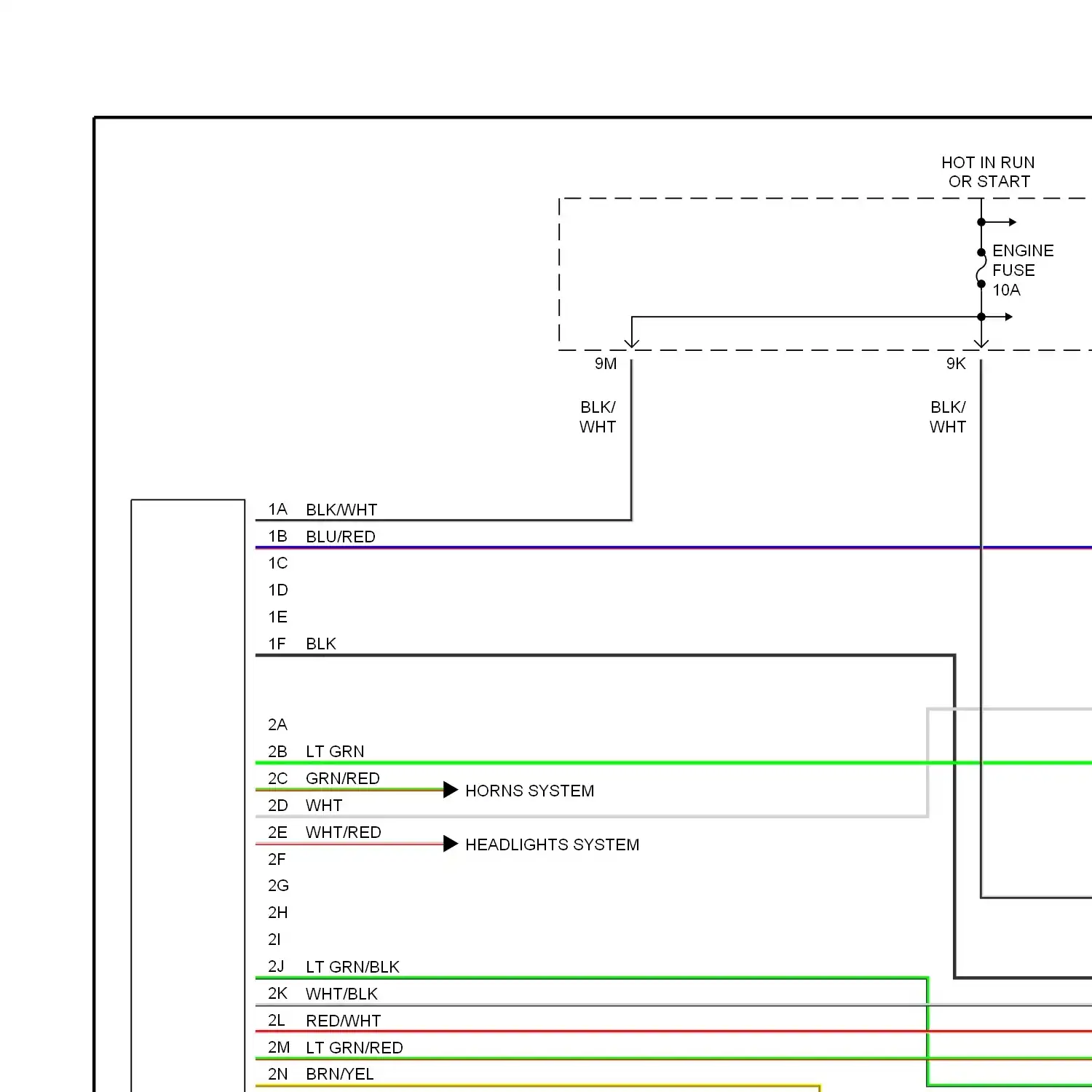
Task: Click the LT GRN wire label
Action: tap(335, 752)
